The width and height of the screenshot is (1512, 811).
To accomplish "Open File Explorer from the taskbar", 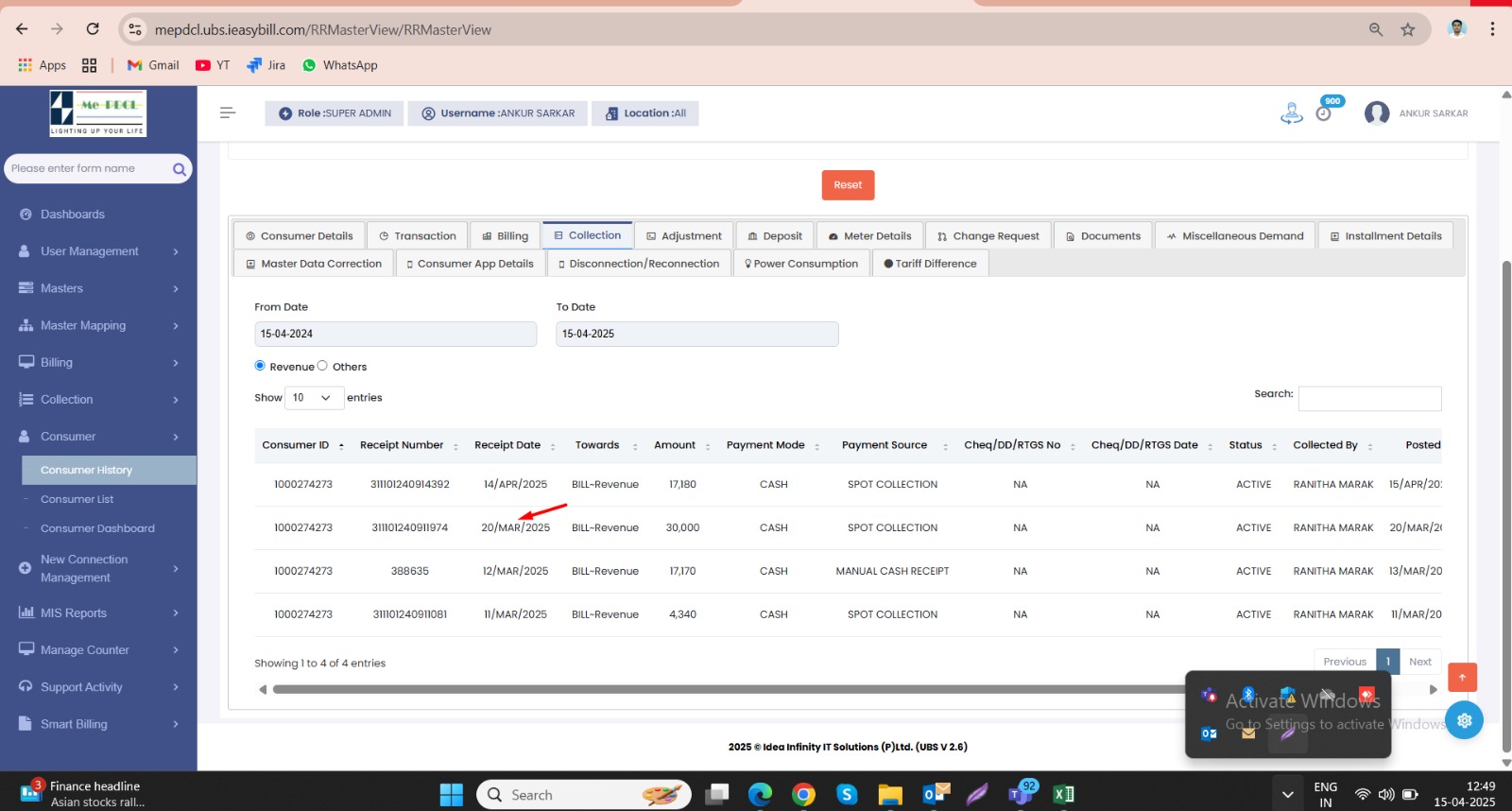I will 890,795.
